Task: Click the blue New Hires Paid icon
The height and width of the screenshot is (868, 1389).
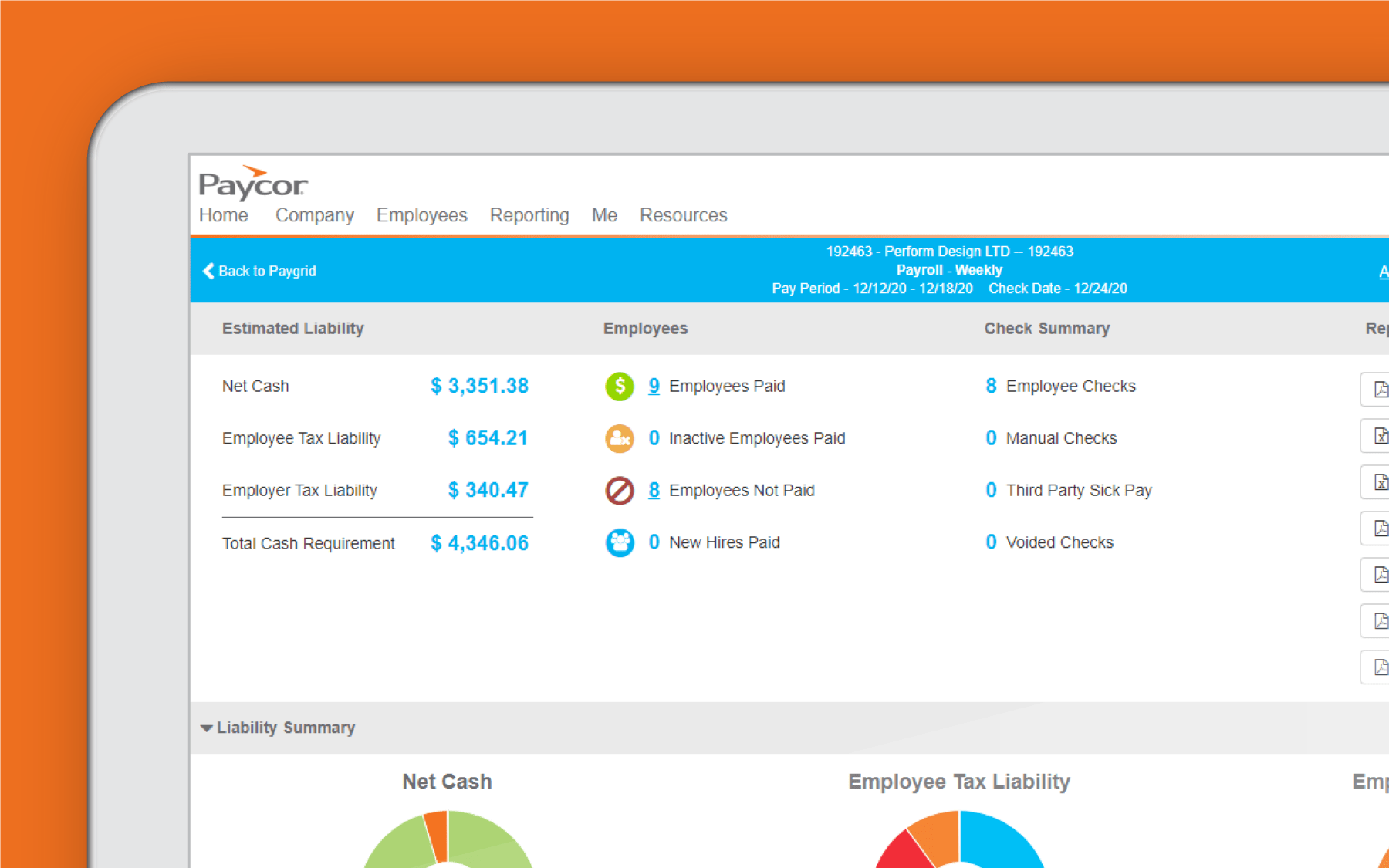Action: 620,542
